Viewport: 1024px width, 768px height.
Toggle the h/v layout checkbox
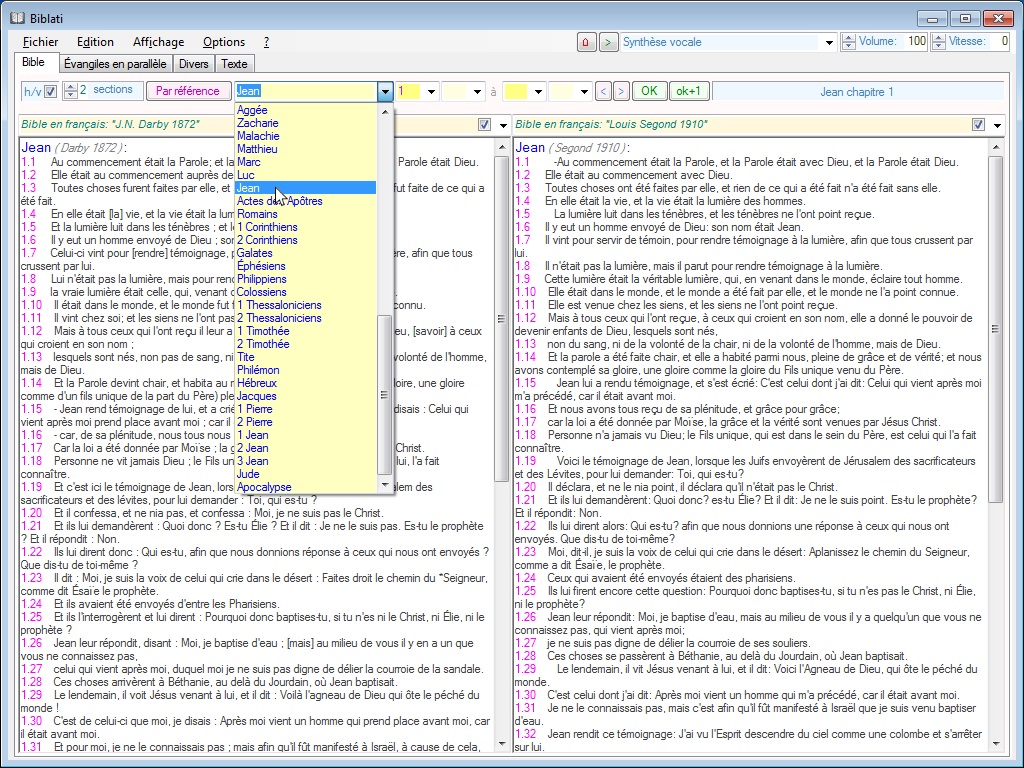point(50,91)
